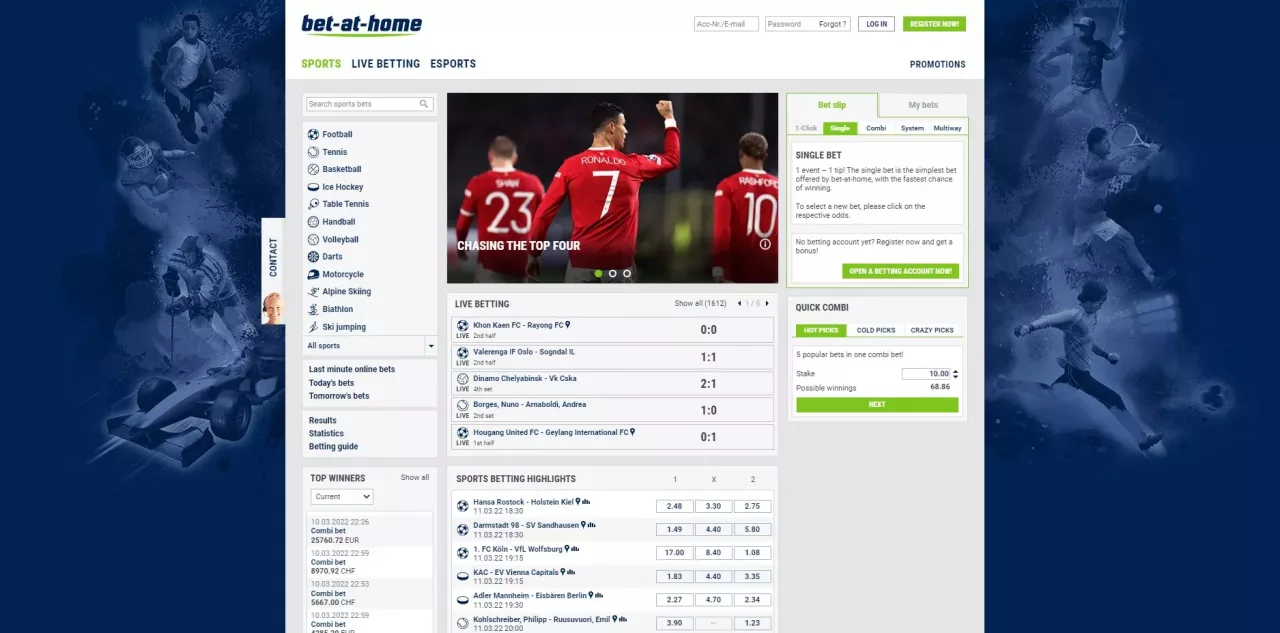Open the LIVE BETTING menu
The height and width of the screenshot is (633, 1280).
(x=386, y=64)
